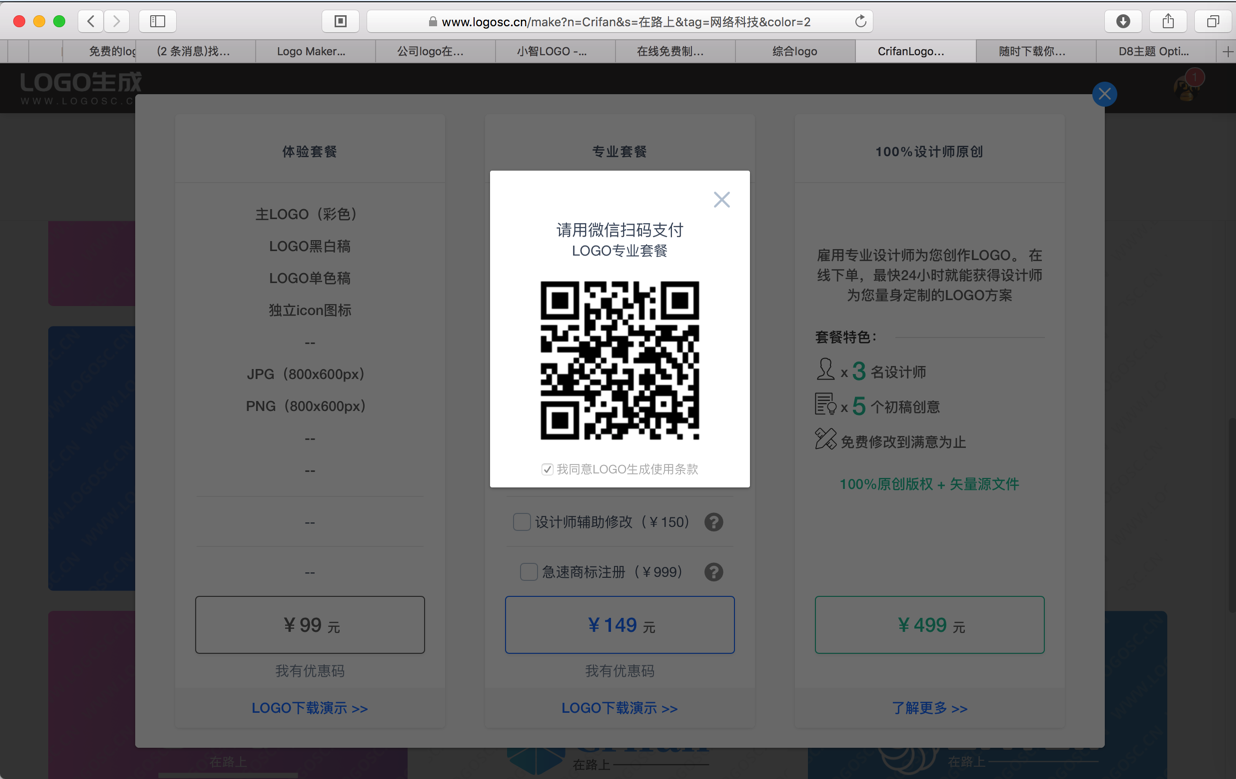This screenshot has width=1236, height=779.
Task: Switch to the 综合logo tab
Action: point(795,51)
